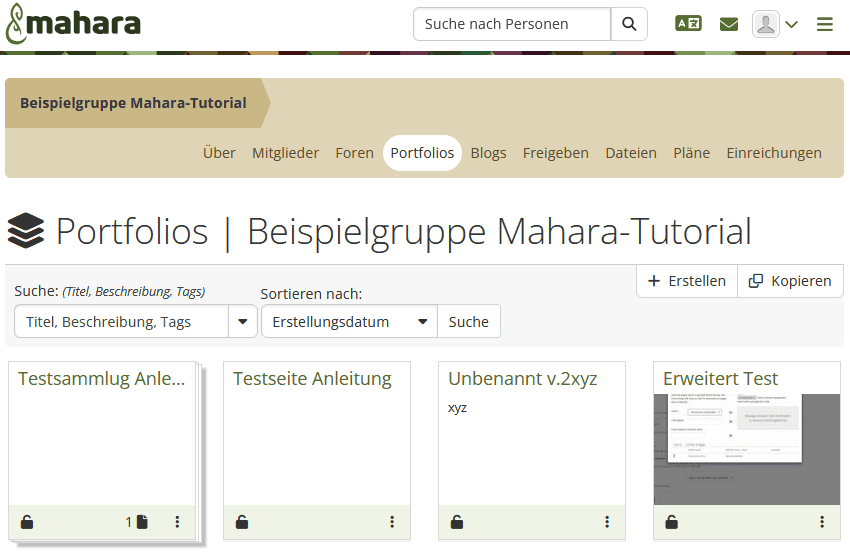Open the inbox envelope icon
This screenshot has width=850, height=553.
729,24
